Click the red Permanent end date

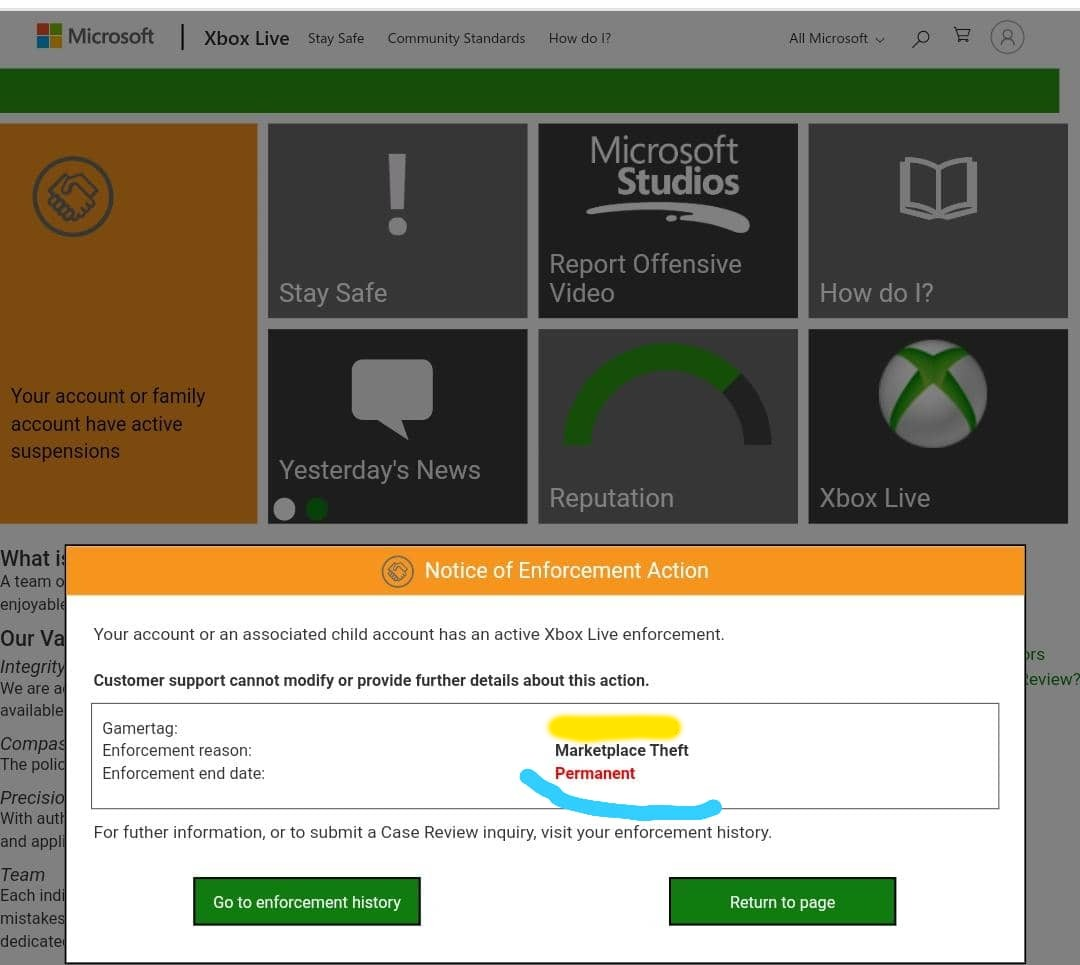pyautogui.click(x=595, y=774)
